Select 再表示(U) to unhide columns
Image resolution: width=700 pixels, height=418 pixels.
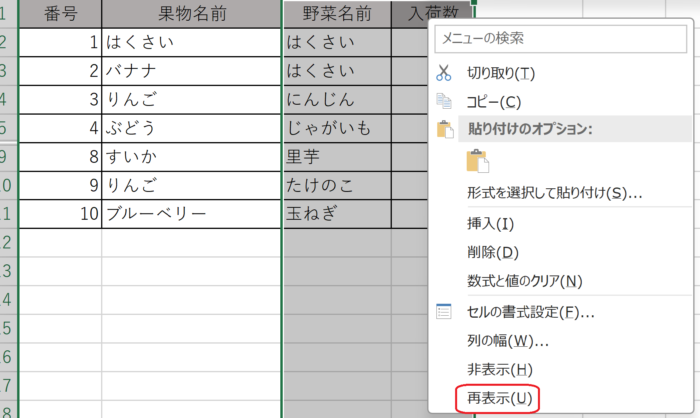[x=497, y=398]
